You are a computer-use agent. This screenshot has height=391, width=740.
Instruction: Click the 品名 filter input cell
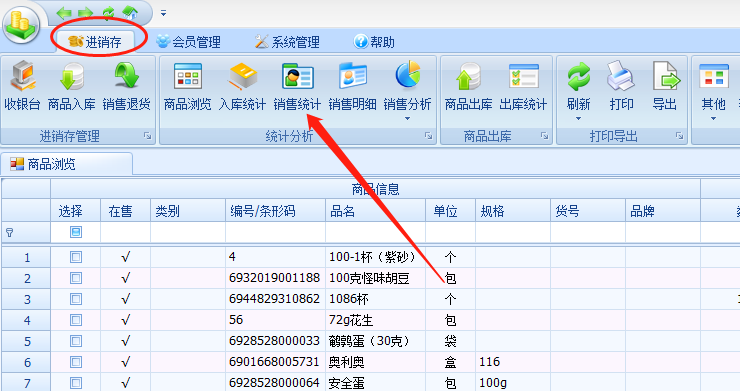(376, 232)
